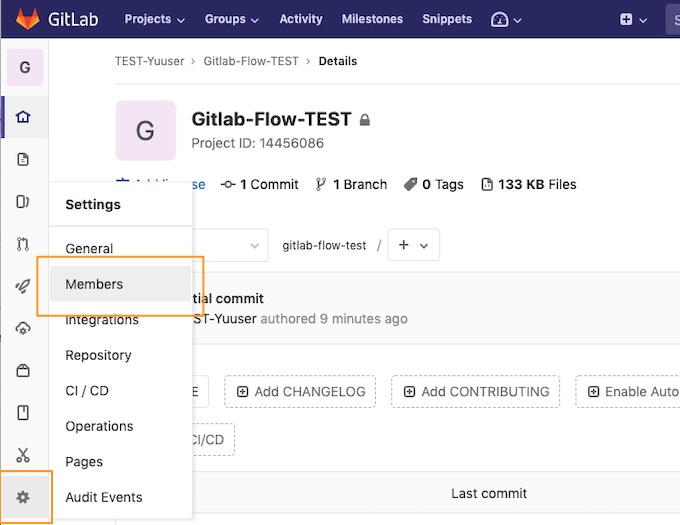
Task: Open the Snippets scissors icon in sidebar
Action: [23, 455]
